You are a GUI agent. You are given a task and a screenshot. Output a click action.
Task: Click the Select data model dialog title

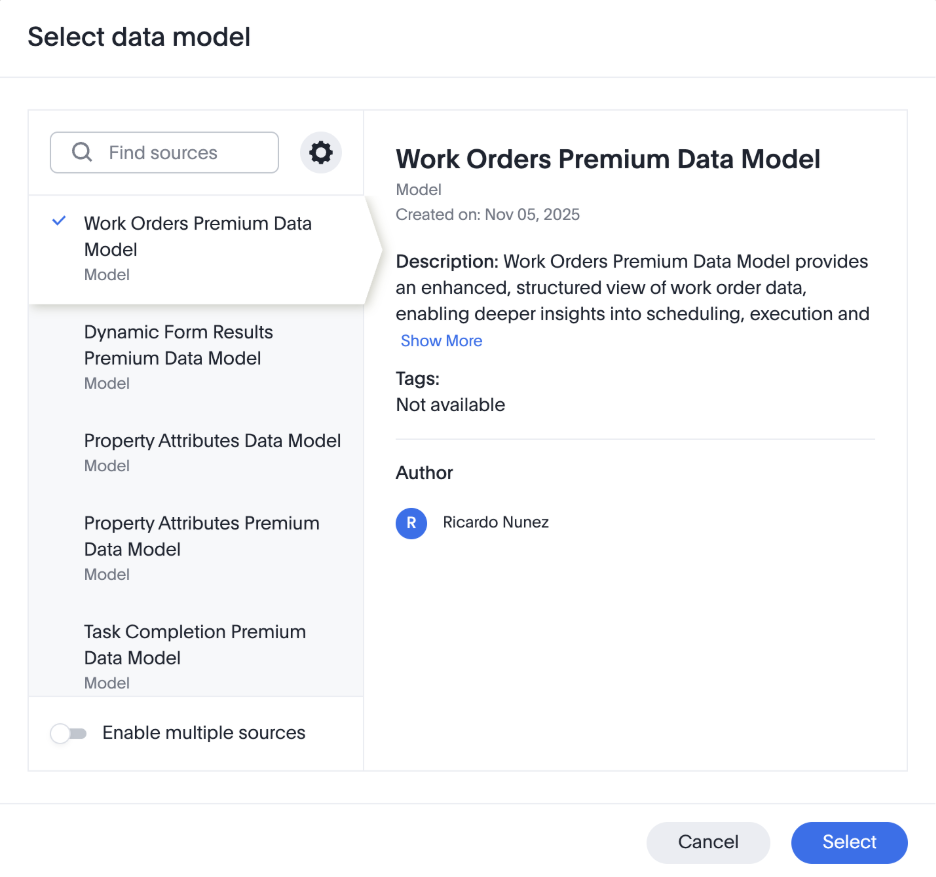[139, 38]
